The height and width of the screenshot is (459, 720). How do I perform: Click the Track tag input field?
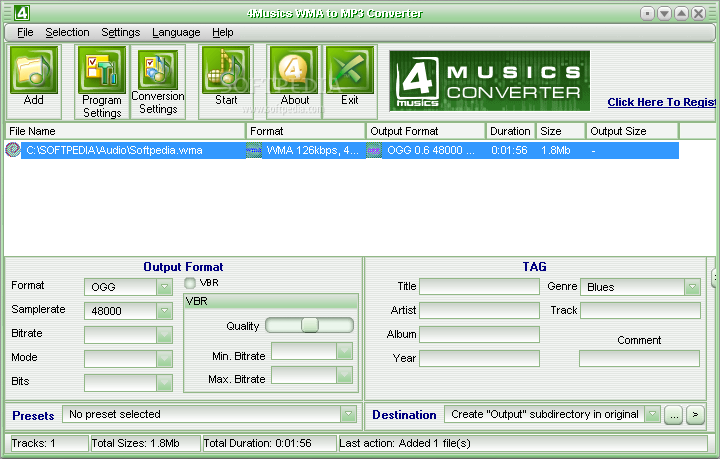click(x=641, y=311)
